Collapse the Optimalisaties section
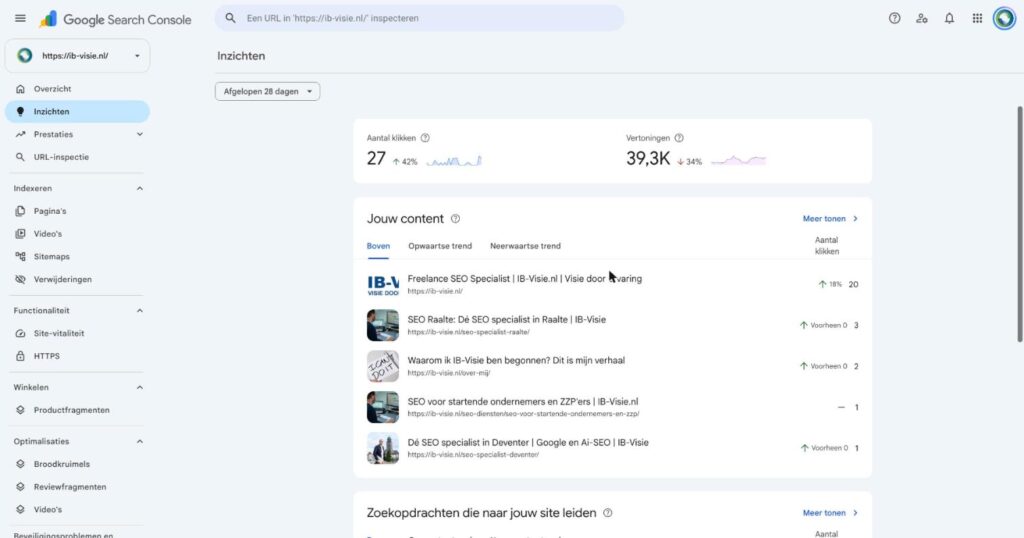The height and width of the screenshot is (538, 1024). tap(139, 441)
